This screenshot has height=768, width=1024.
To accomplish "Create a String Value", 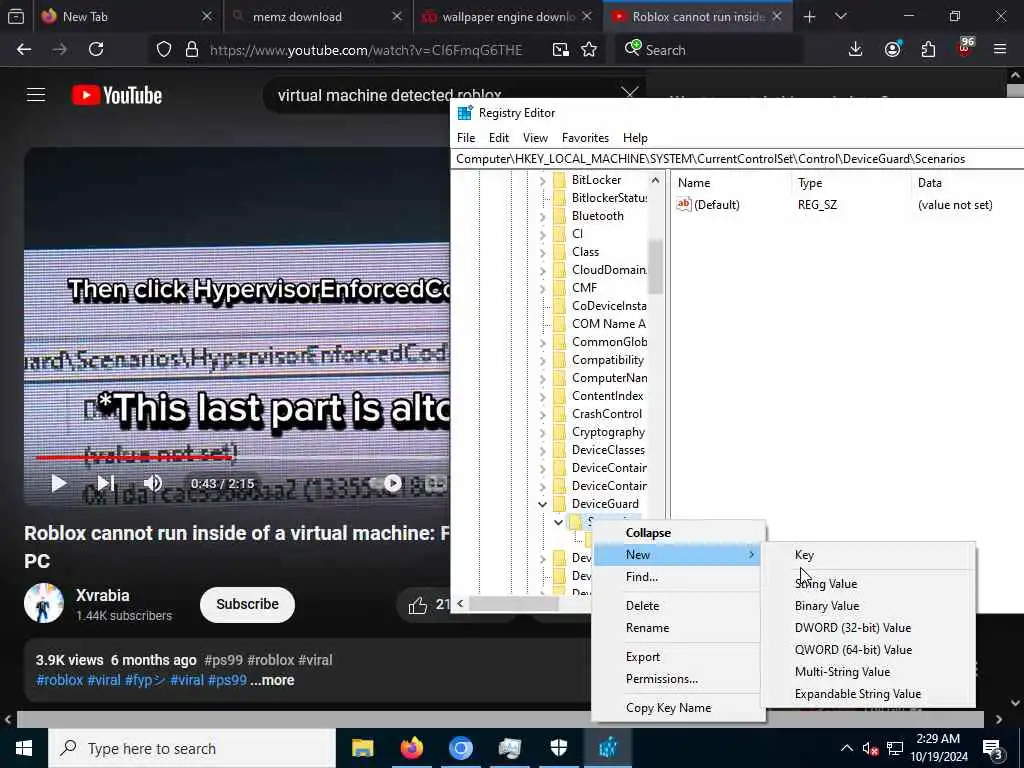I will pyautogui.click(x=869, y=584).
